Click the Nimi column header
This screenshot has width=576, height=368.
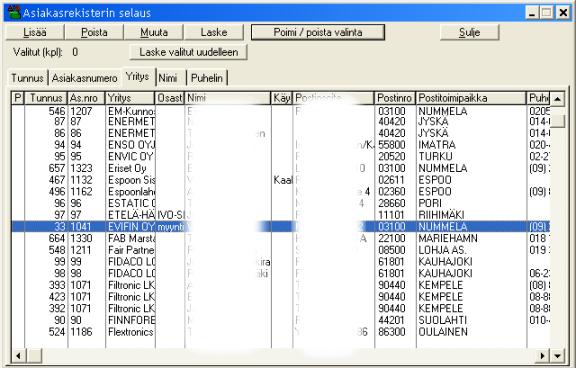(x=227, y=98)
